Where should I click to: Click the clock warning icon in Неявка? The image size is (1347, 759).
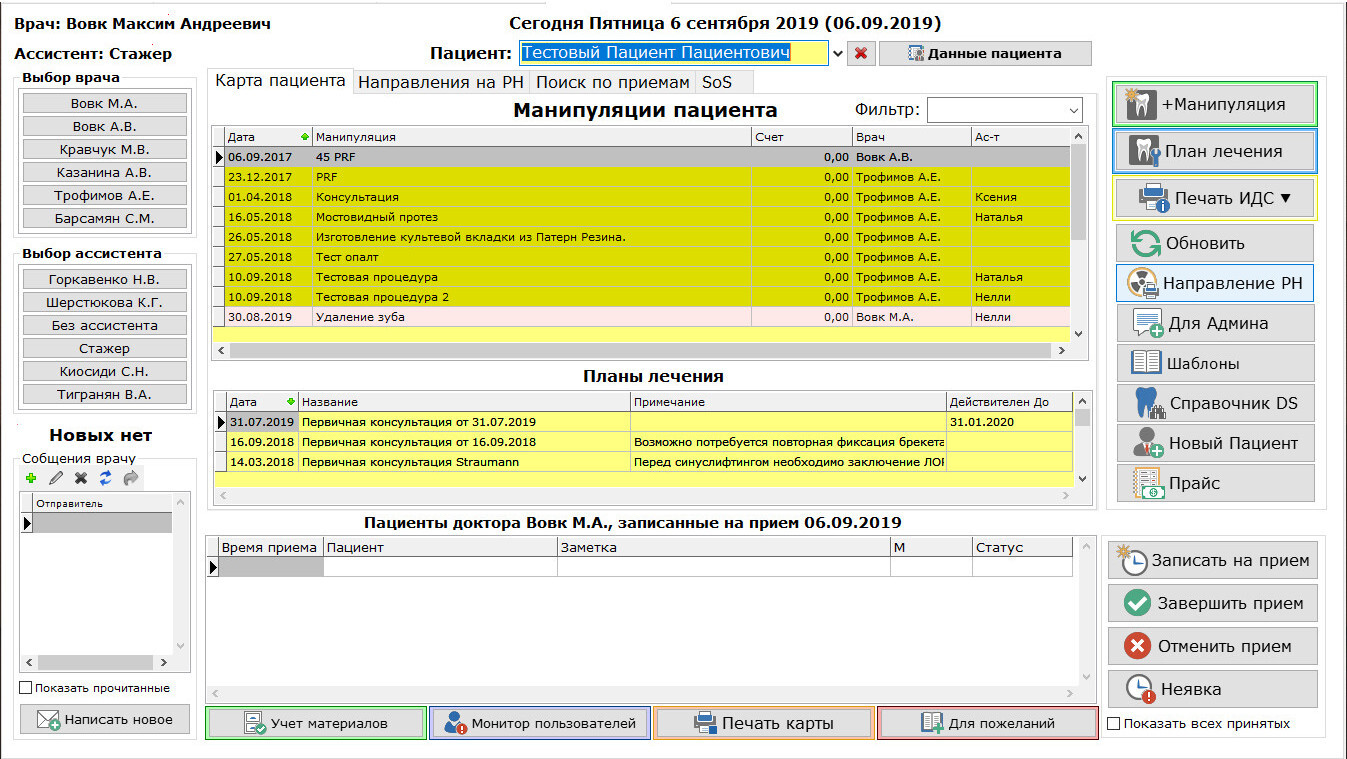pos(1141,688)
